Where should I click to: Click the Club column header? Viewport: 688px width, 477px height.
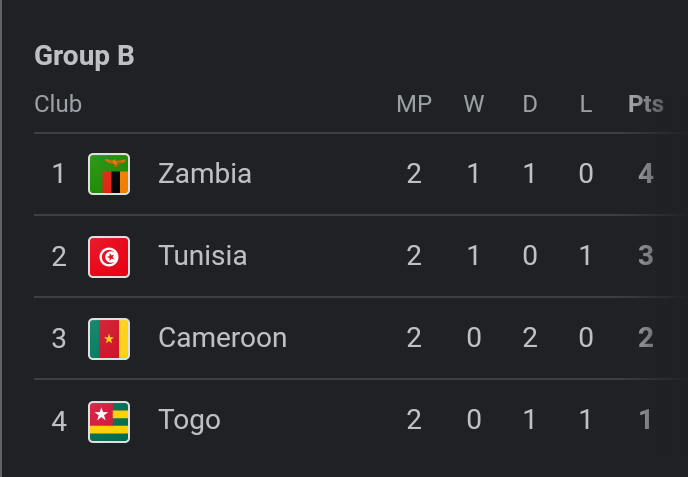click(x=58, y=104)
